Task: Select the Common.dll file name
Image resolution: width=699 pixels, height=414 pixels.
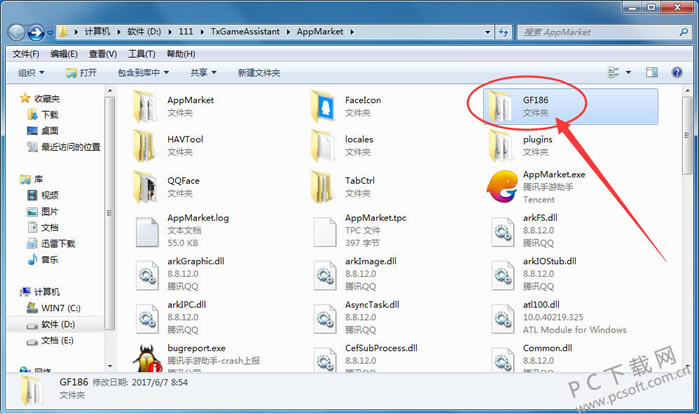Action: click(x=547, y=348)
